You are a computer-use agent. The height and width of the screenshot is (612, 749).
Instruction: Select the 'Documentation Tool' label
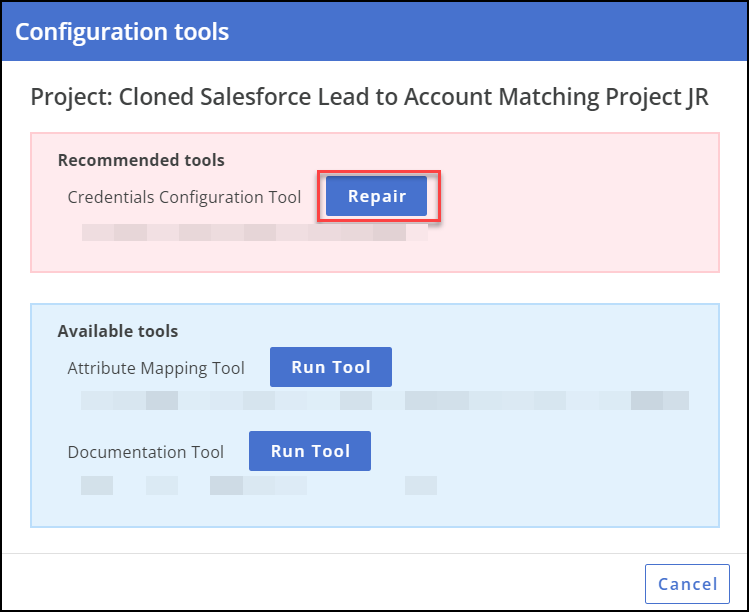(x=145, y=452)
